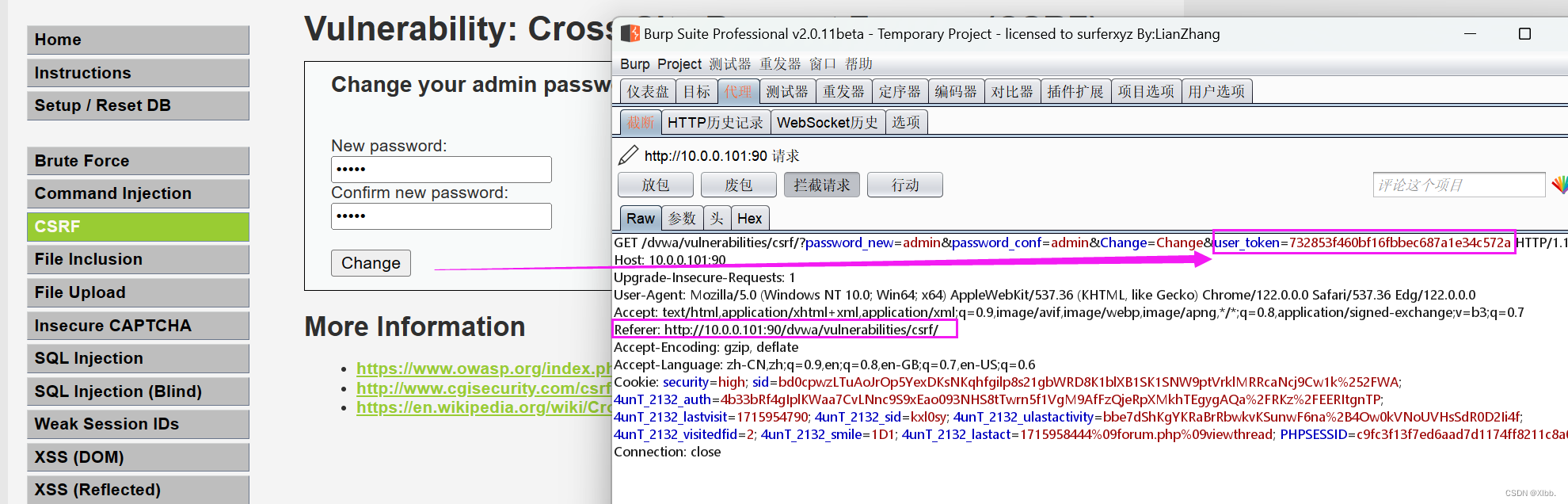Toggle the 拦截请求 intercept button
Image resolution: width=1568 pixels, height=504 pixels.
point(822,185)
